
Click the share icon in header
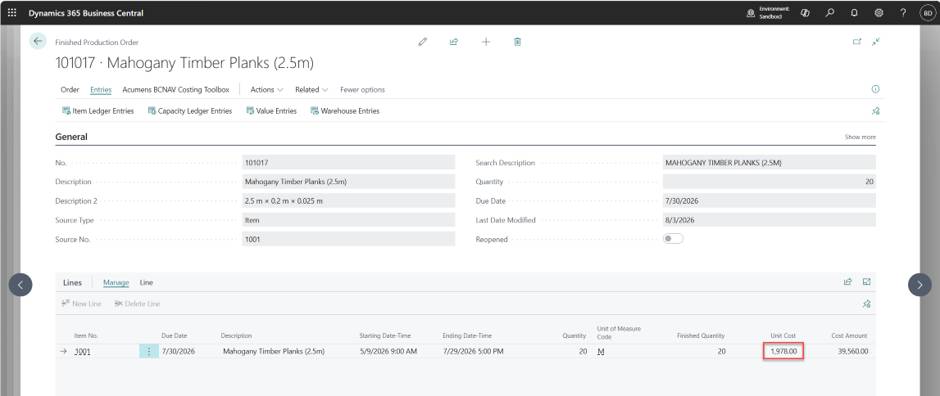454,42
